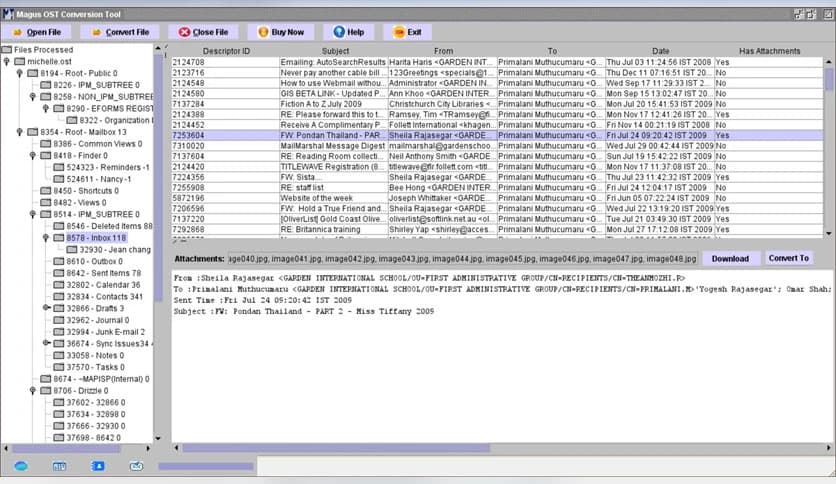Click the Close File button
Screen dimensions: 836x484
point(204,32)
